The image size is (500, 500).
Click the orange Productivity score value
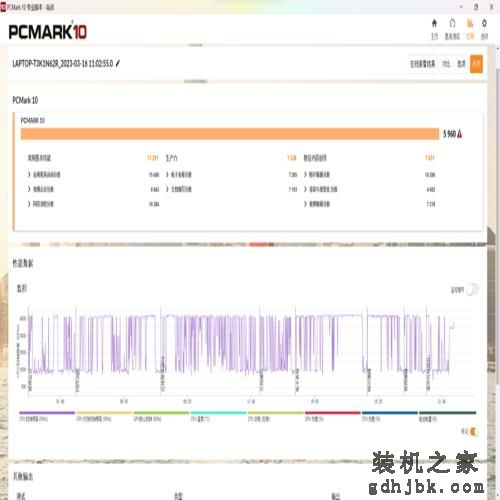point(292,158)
